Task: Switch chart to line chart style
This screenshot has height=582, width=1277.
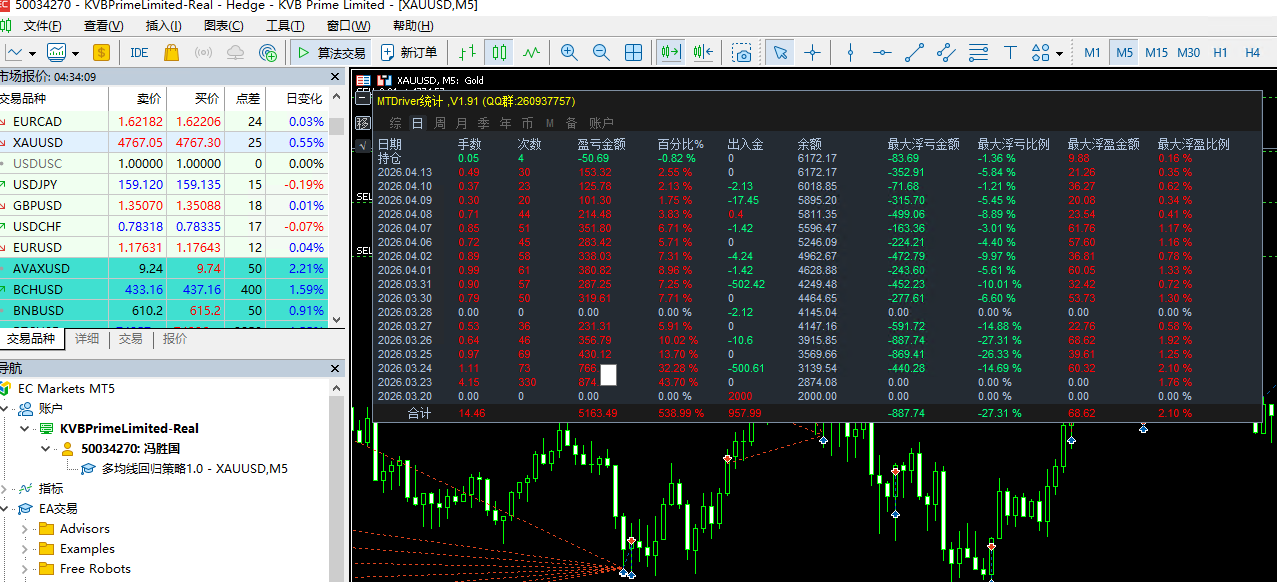Action: (x=531, y=52)
